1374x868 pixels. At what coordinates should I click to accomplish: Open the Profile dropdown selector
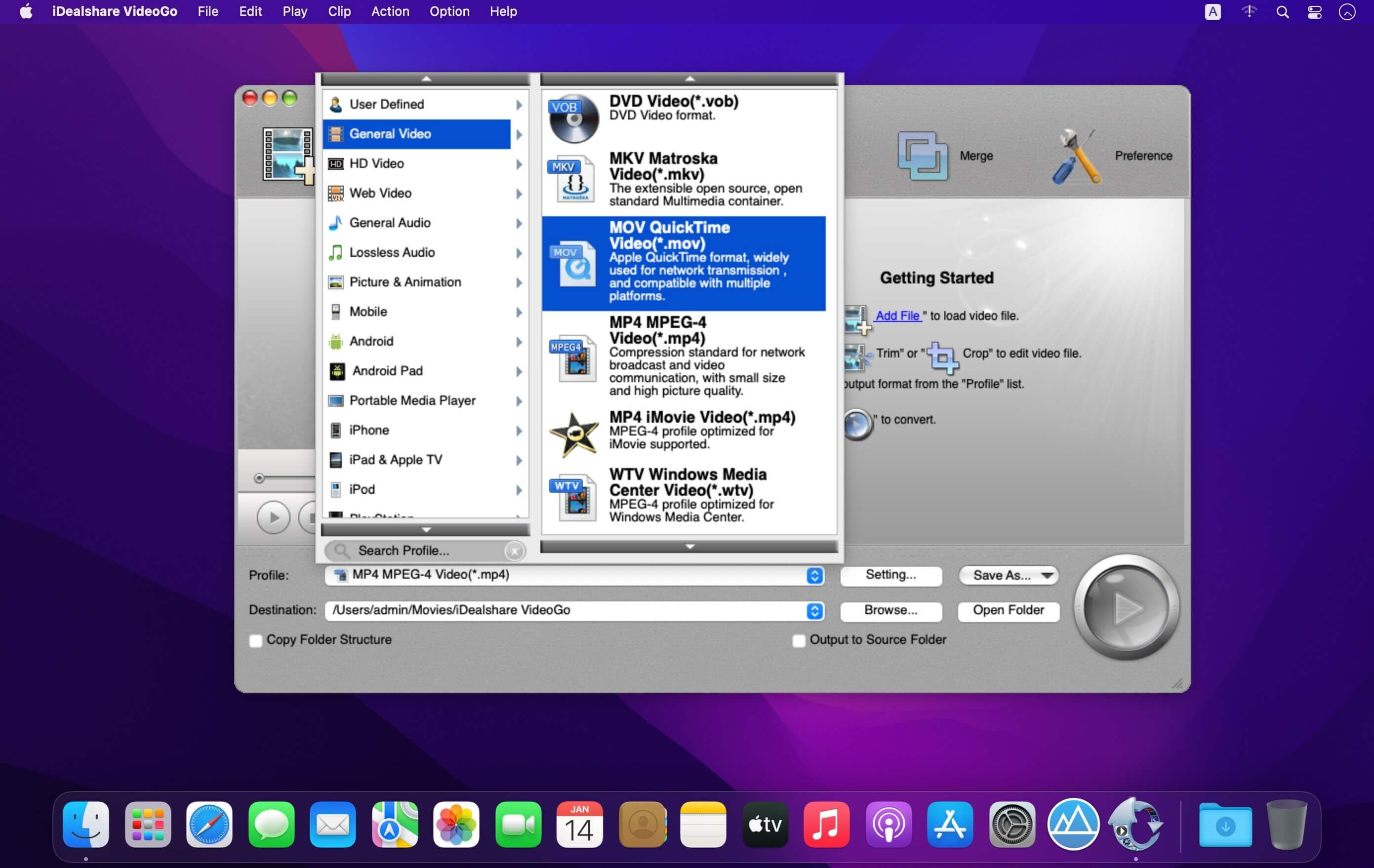[576, 574]
